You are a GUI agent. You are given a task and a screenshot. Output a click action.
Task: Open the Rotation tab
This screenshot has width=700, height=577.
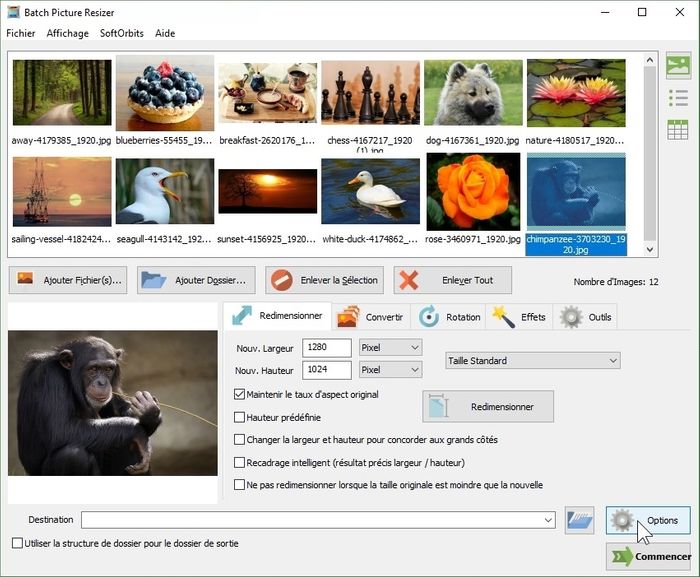point(450,317)
